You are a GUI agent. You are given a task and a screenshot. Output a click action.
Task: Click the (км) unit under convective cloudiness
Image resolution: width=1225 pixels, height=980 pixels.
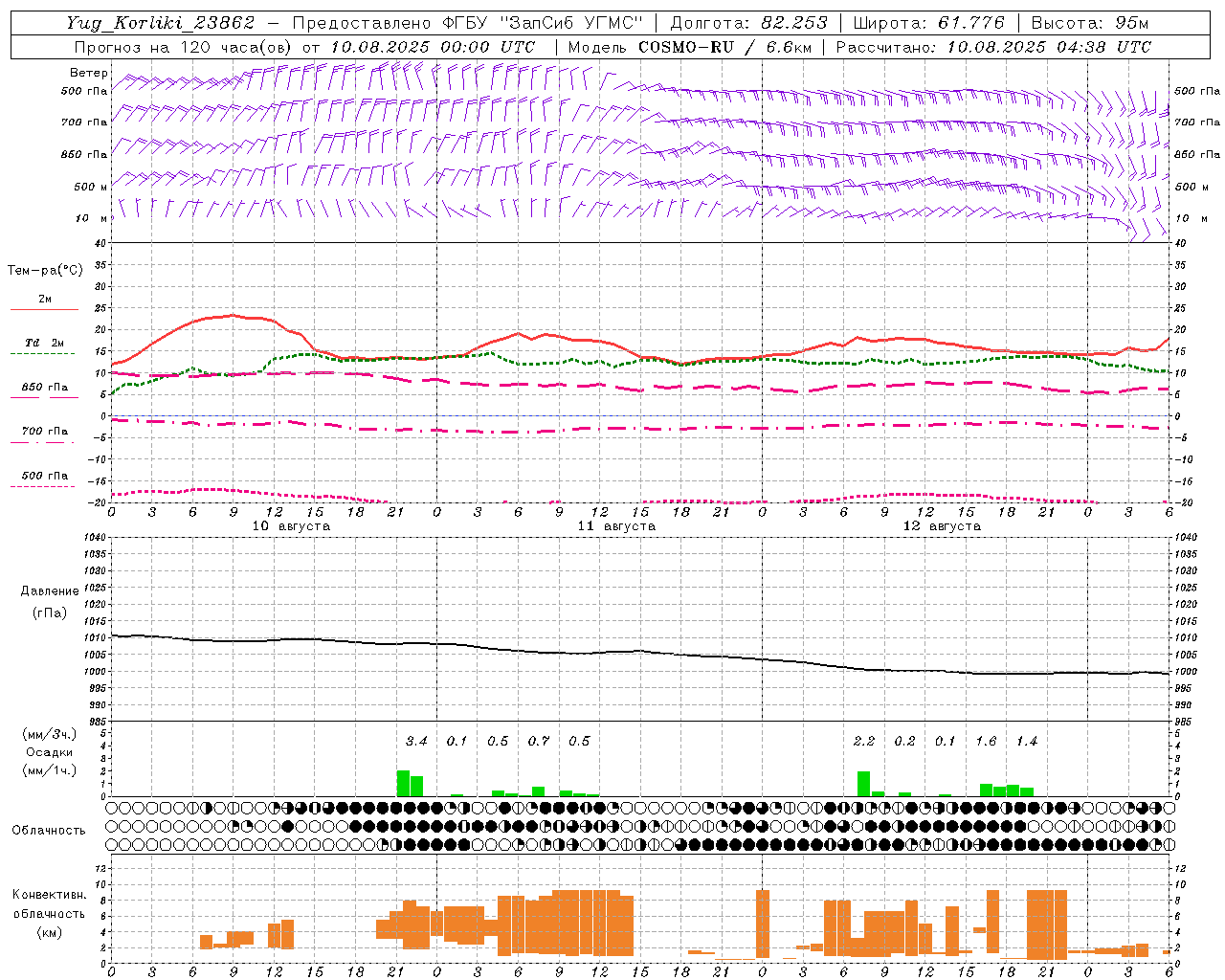(x=49, y=932)
